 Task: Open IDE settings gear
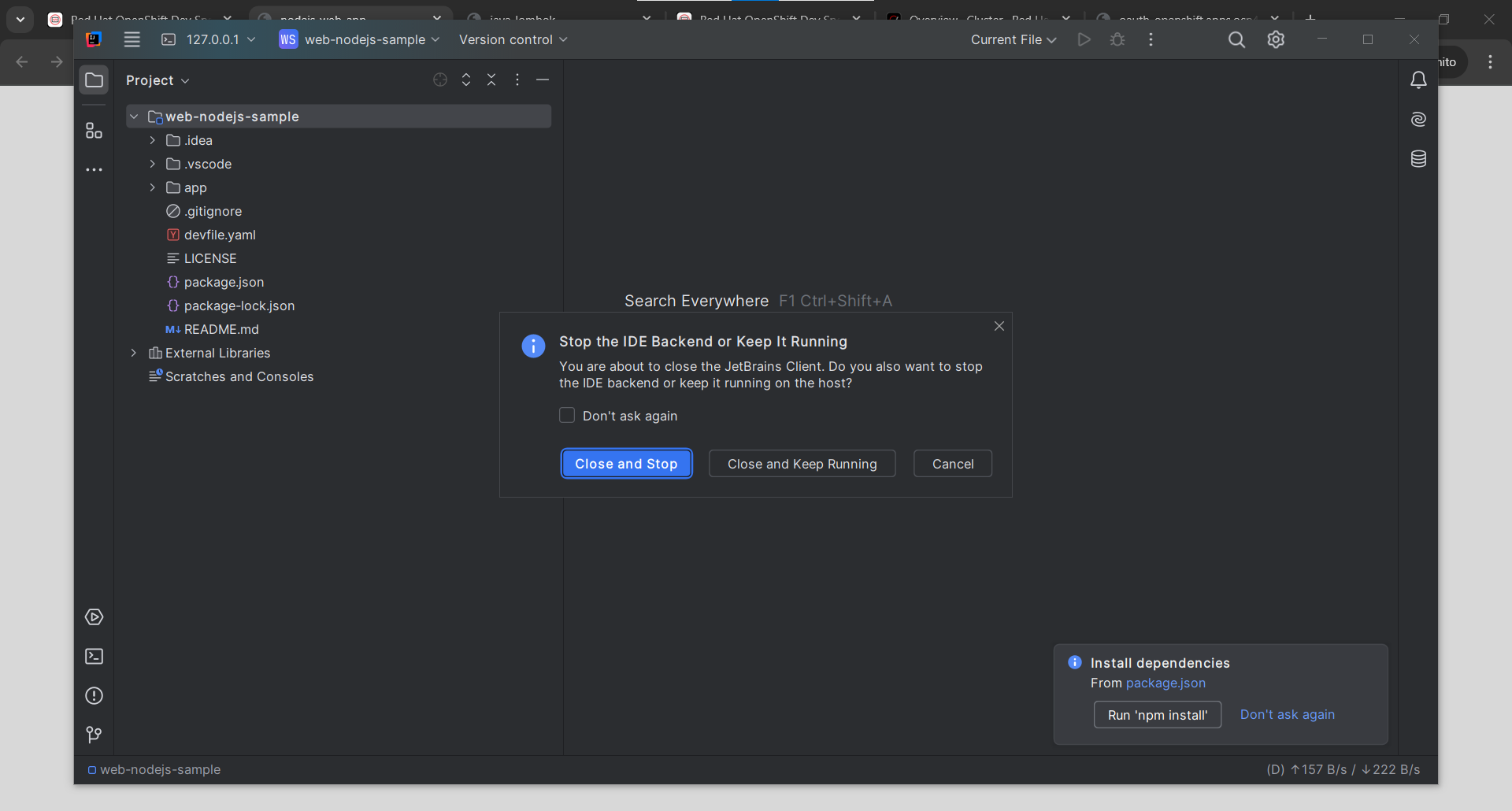[1276, 39]
